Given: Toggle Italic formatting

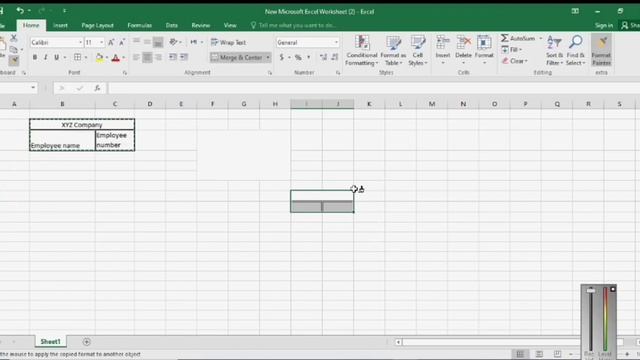Looking at the screenshot, I should tap(45, 58).
